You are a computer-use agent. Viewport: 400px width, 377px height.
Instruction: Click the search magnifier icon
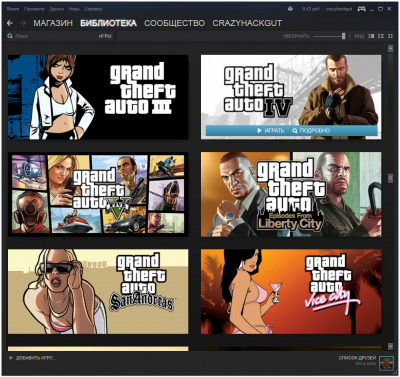coord(10,36)
